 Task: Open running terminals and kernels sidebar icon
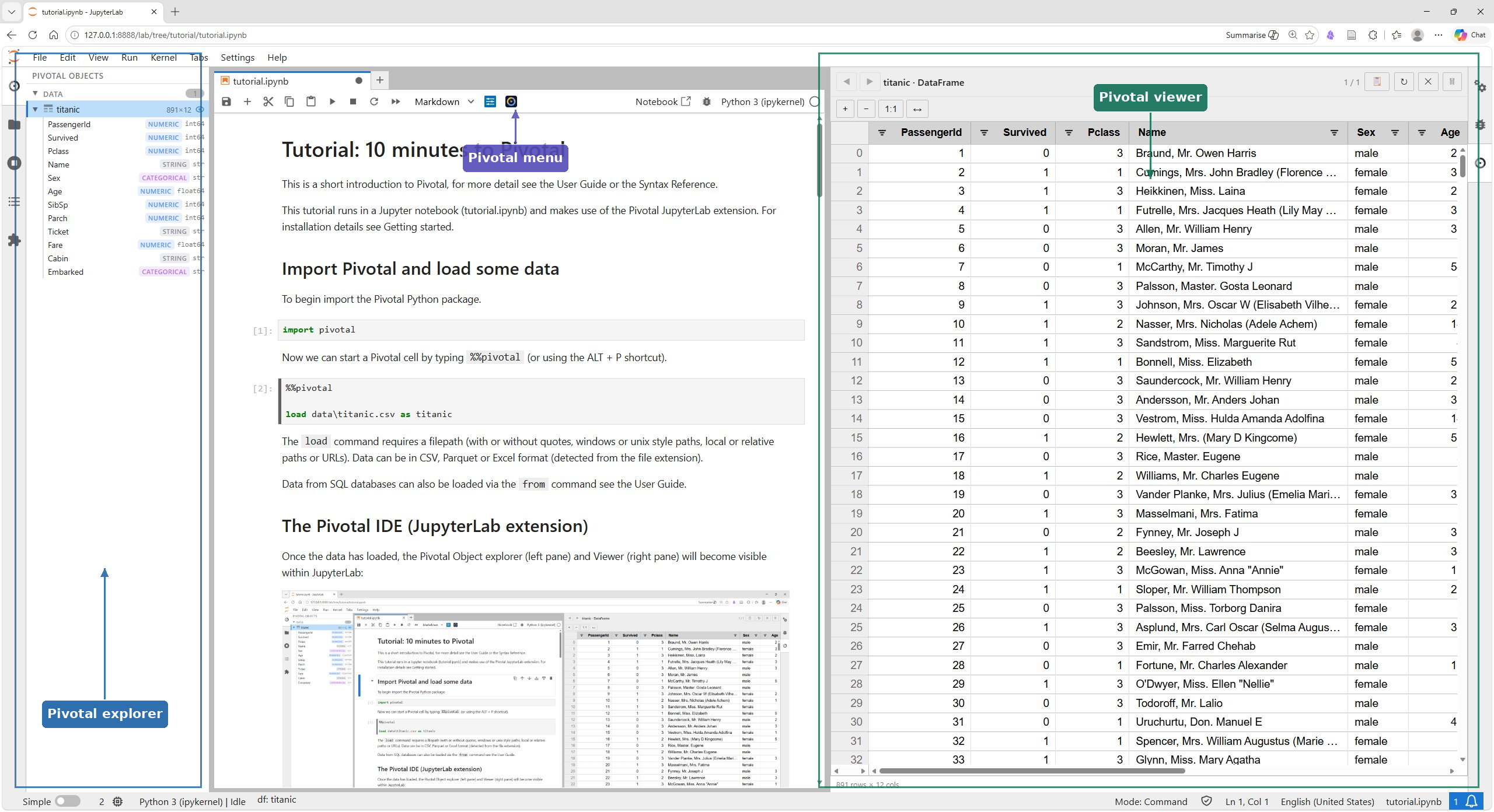pyautogui.click(x=14, y=163)
